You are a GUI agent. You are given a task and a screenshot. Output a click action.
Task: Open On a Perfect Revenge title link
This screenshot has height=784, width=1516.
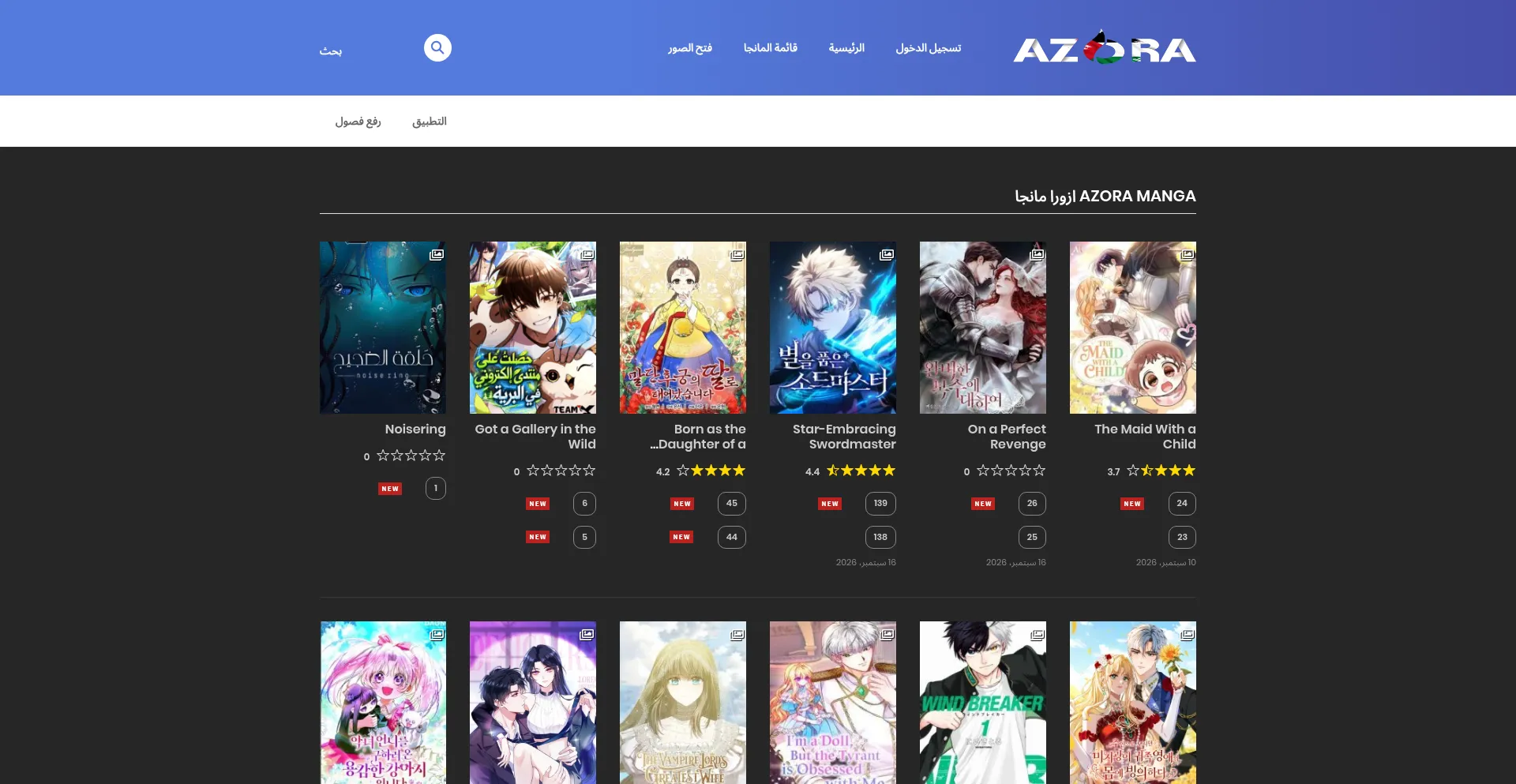tap(1007, 437)
